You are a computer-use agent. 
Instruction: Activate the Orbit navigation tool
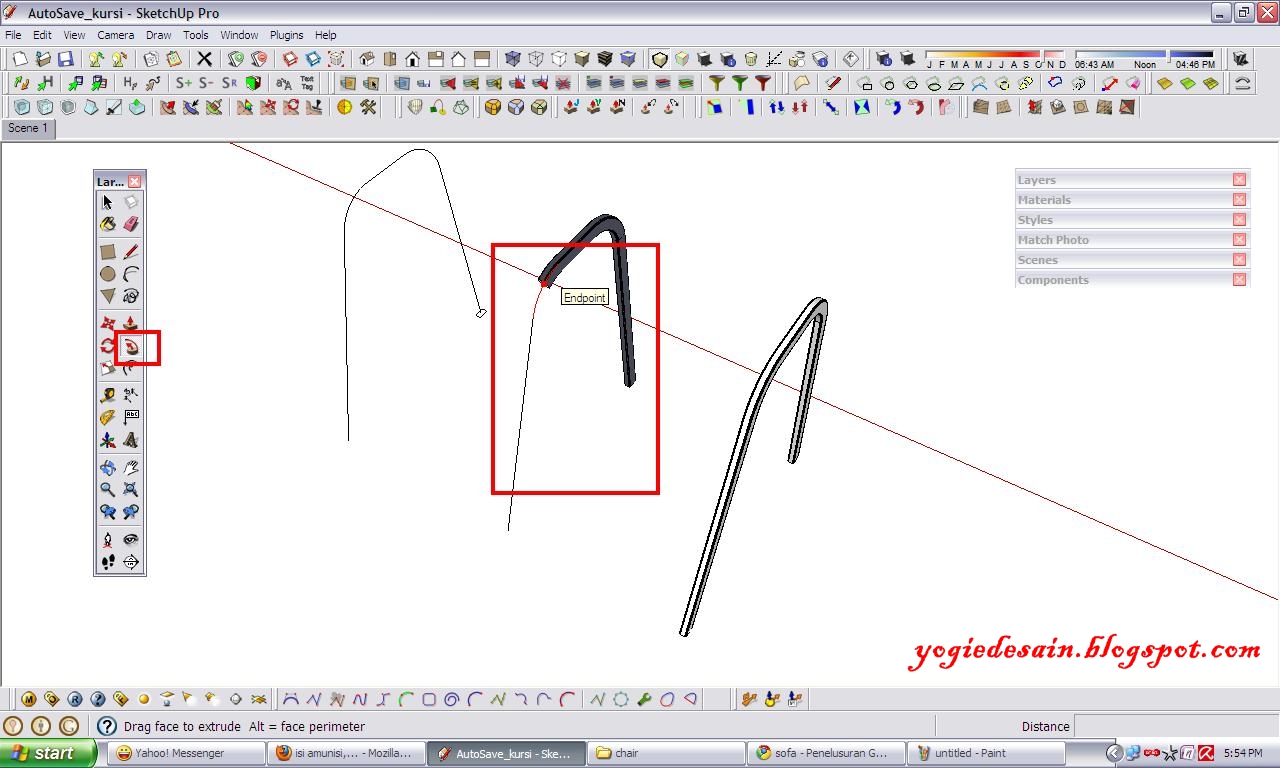(x=107, y=466)
